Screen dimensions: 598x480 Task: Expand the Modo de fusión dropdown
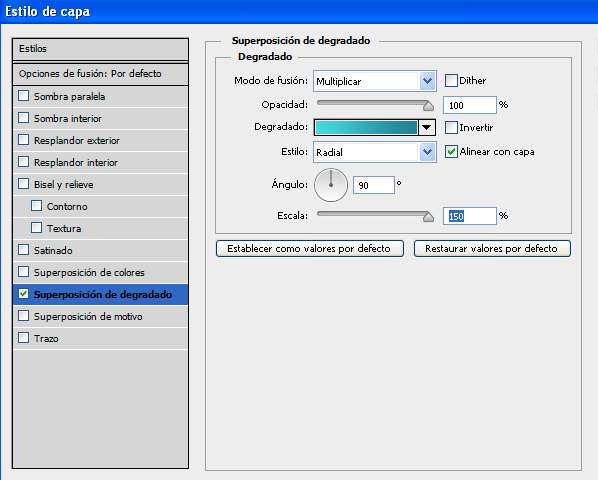pyautogui.click(x=428, y=81)
